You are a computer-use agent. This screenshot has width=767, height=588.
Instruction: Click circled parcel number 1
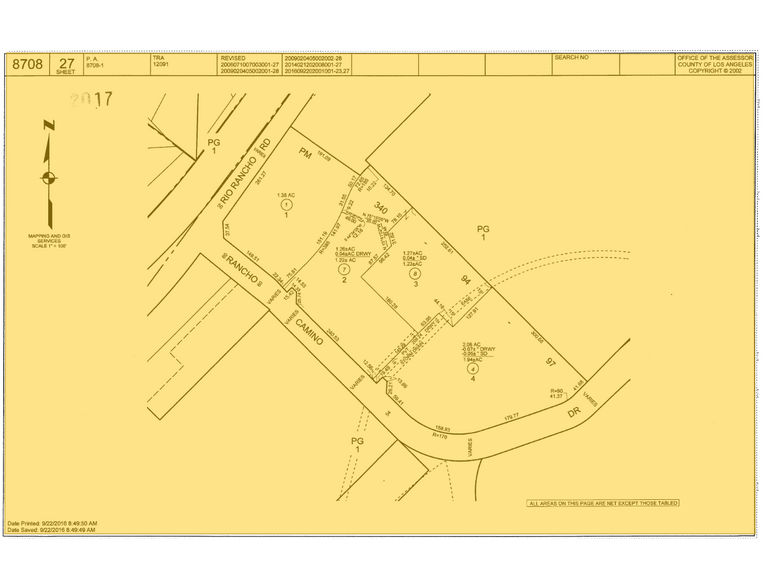(286, 204)
